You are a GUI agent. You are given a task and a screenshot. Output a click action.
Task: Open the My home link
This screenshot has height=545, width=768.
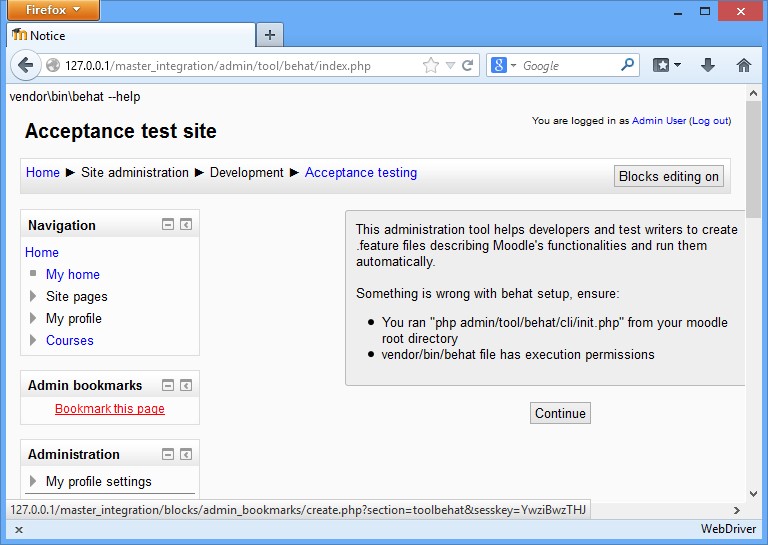click(x=72, y=274)
